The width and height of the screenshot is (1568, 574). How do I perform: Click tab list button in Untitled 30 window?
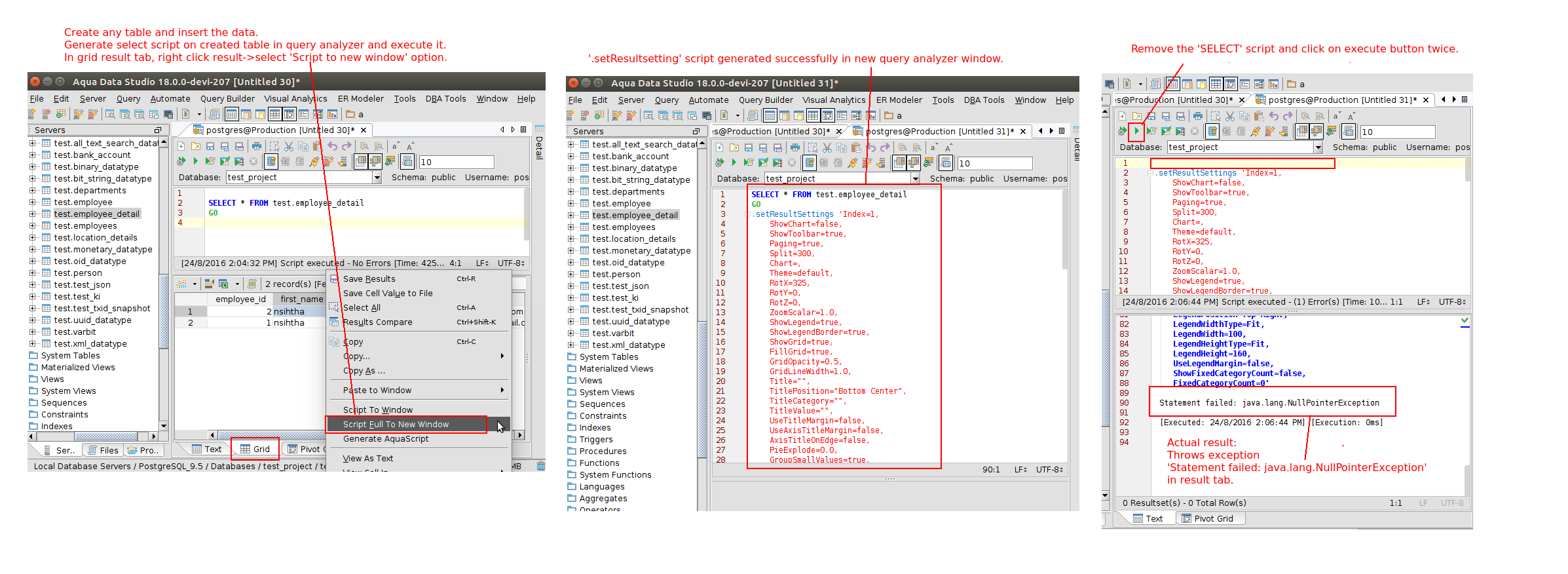pyautogui.click(x=523, y=130)
